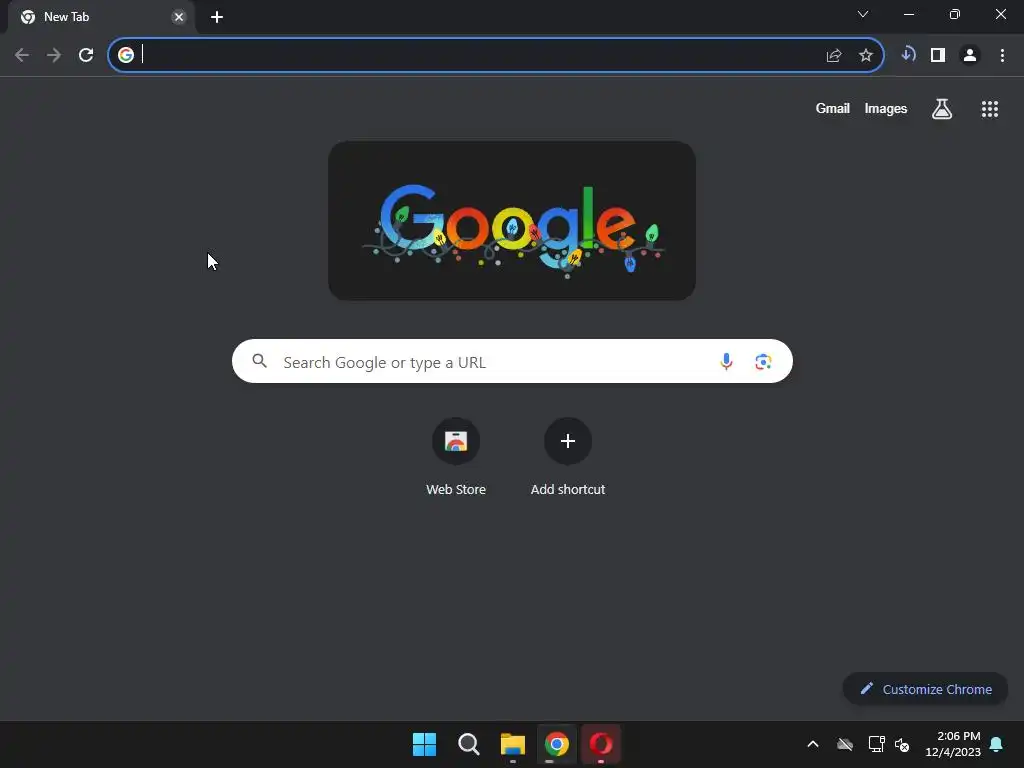
Task: Open the clock showing 2:06 PM
Action: pyautogui.click(x=953, y=744)
